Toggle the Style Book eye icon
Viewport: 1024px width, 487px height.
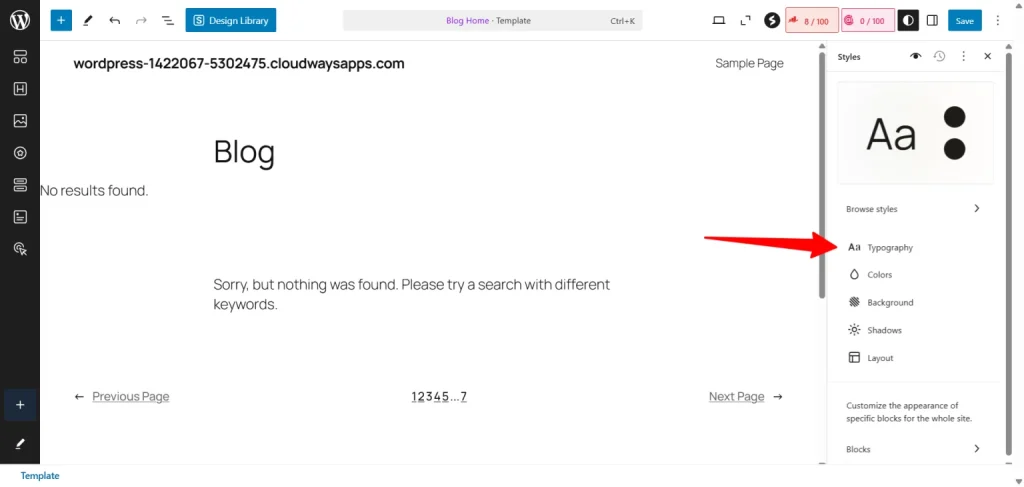915,57
